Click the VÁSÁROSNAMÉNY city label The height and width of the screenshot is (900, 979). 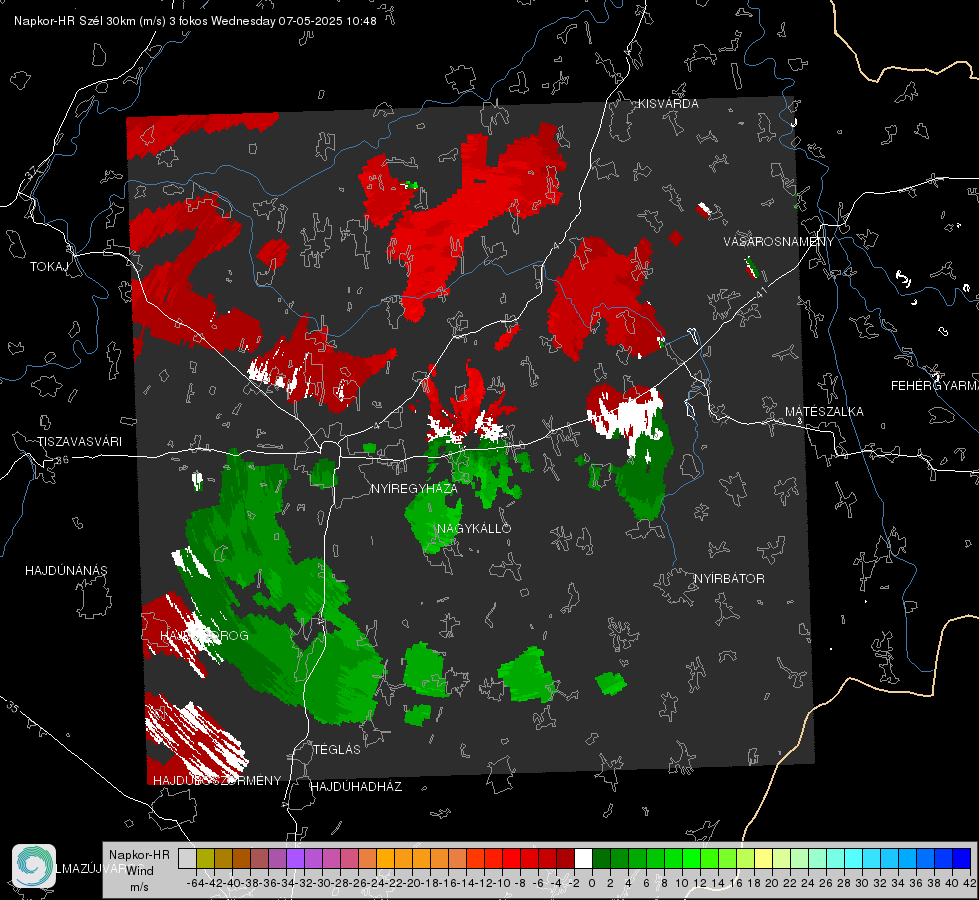[779, 242]
